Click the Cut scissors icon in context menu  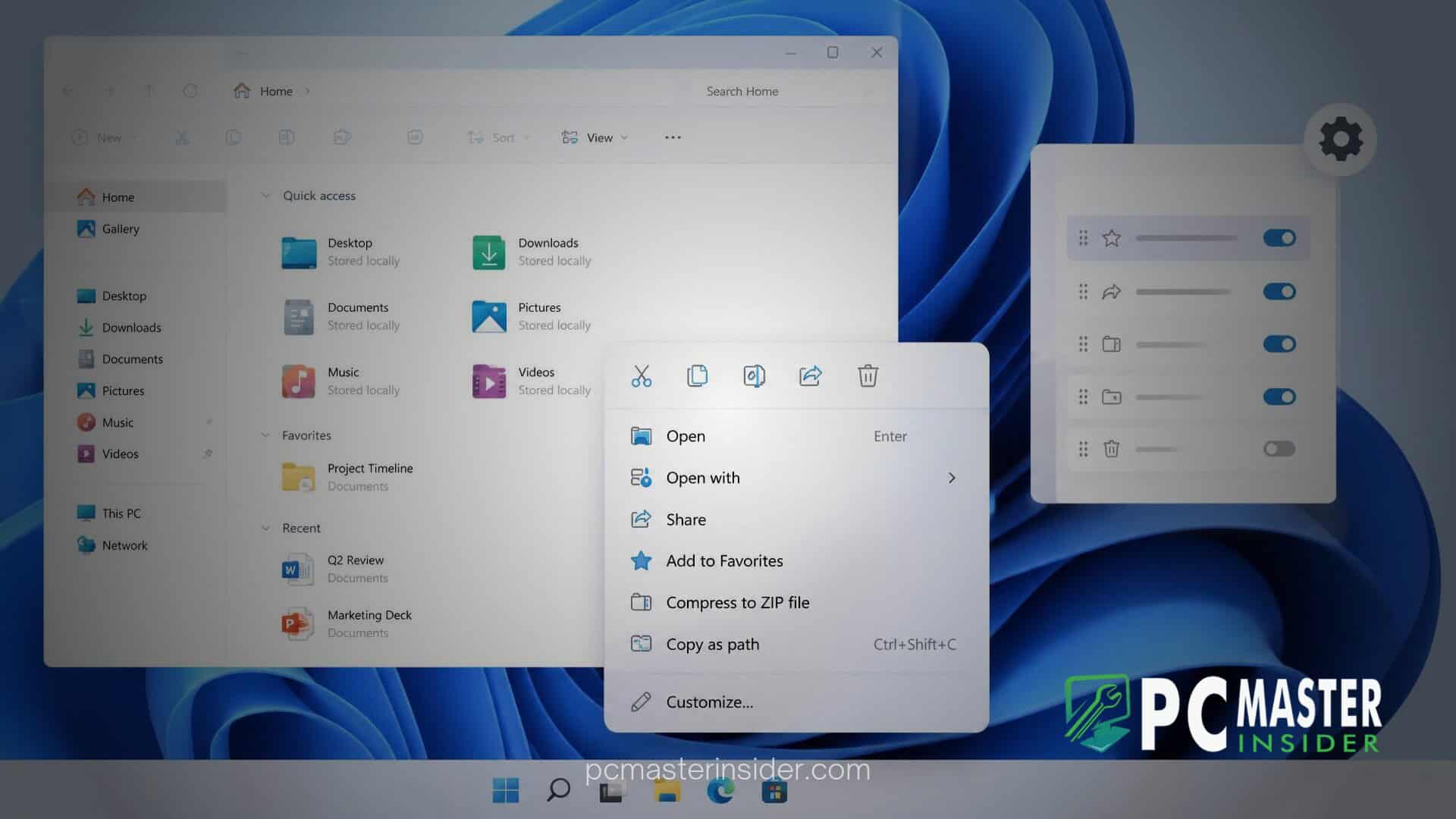642,375
